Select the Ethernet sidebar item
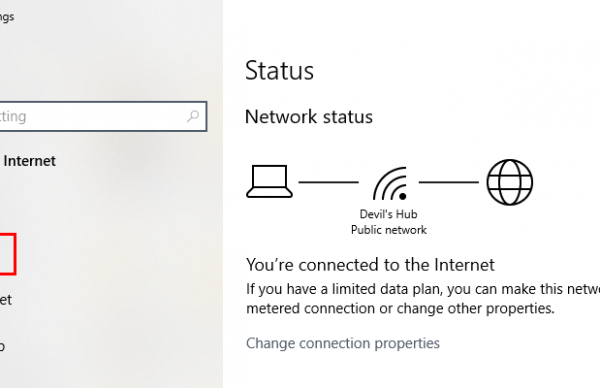Image resolution: width=600 pixels, height=388 pixels. (x=6, y=300)
